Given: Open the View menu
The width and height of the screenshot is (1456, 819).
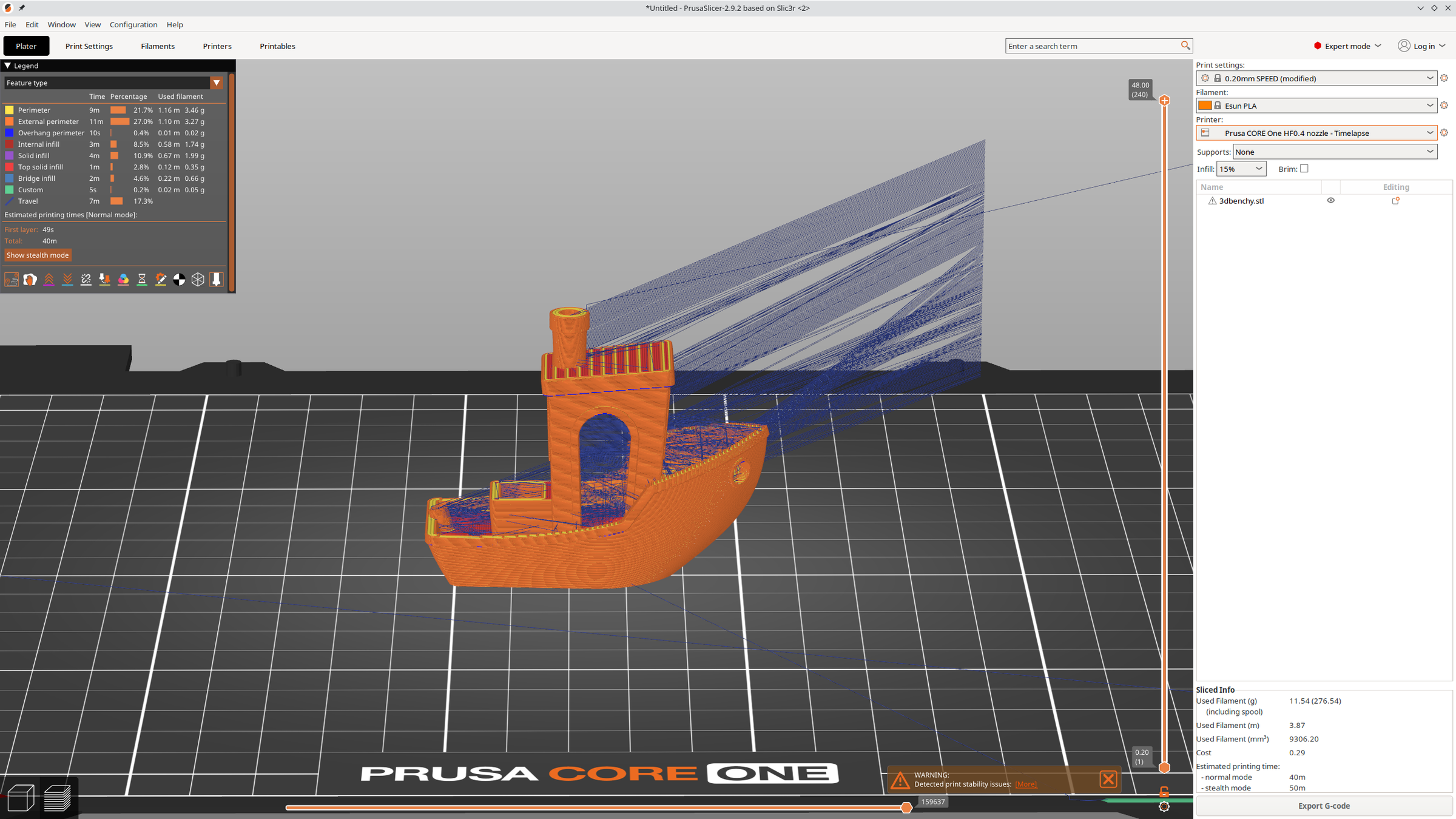Looking at the screenshot, I should pos(93,25).
